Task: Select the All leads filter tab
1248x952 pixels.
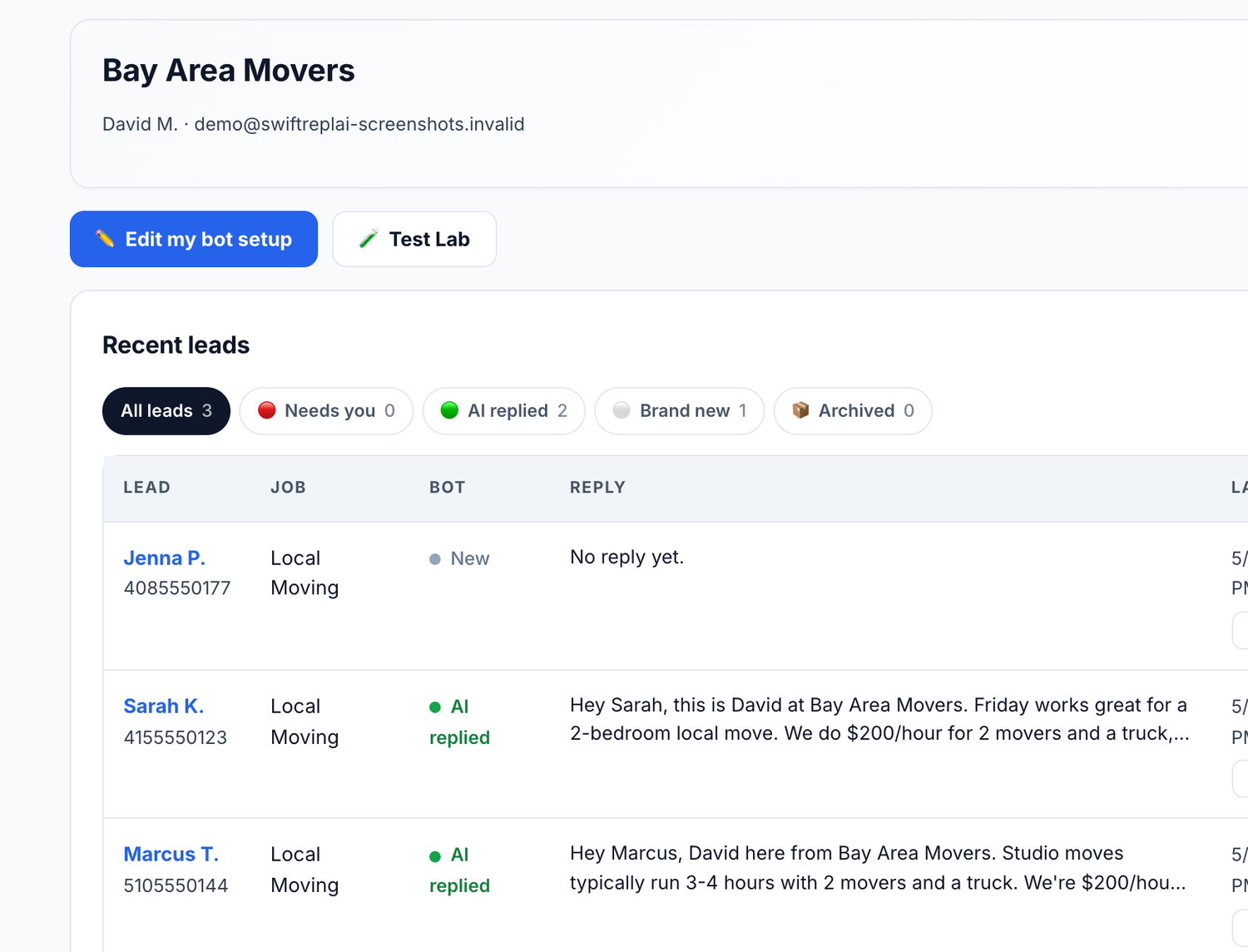Action: click(x=166, y=411)
